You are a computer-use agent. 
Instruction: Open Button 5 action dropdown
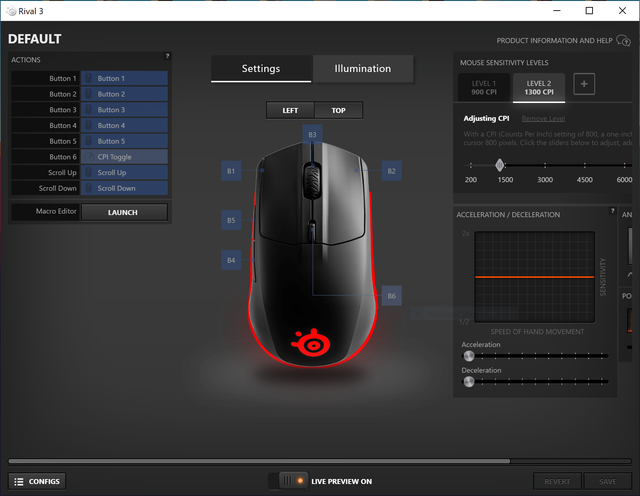pos(124,141)
